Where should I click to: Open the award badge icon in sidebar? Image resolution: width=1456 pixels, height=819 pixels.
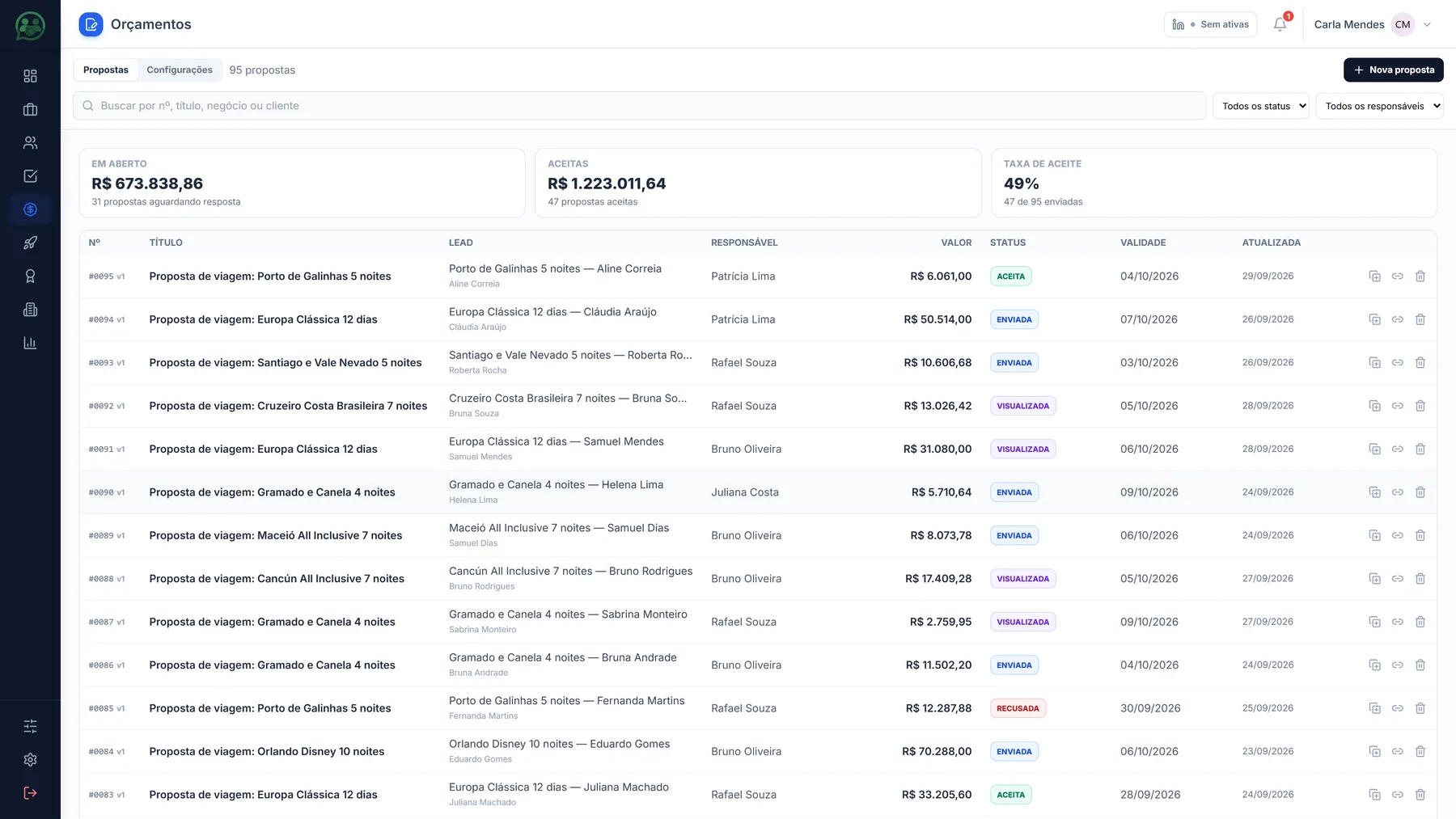30,276
